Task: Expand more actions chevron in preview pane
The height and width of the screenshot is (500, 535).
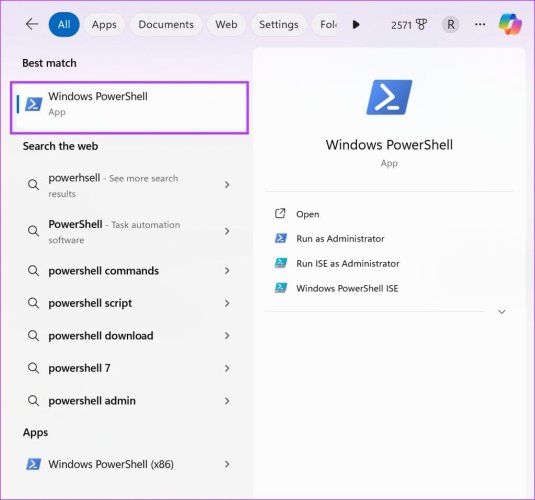Action: point(502,312)
